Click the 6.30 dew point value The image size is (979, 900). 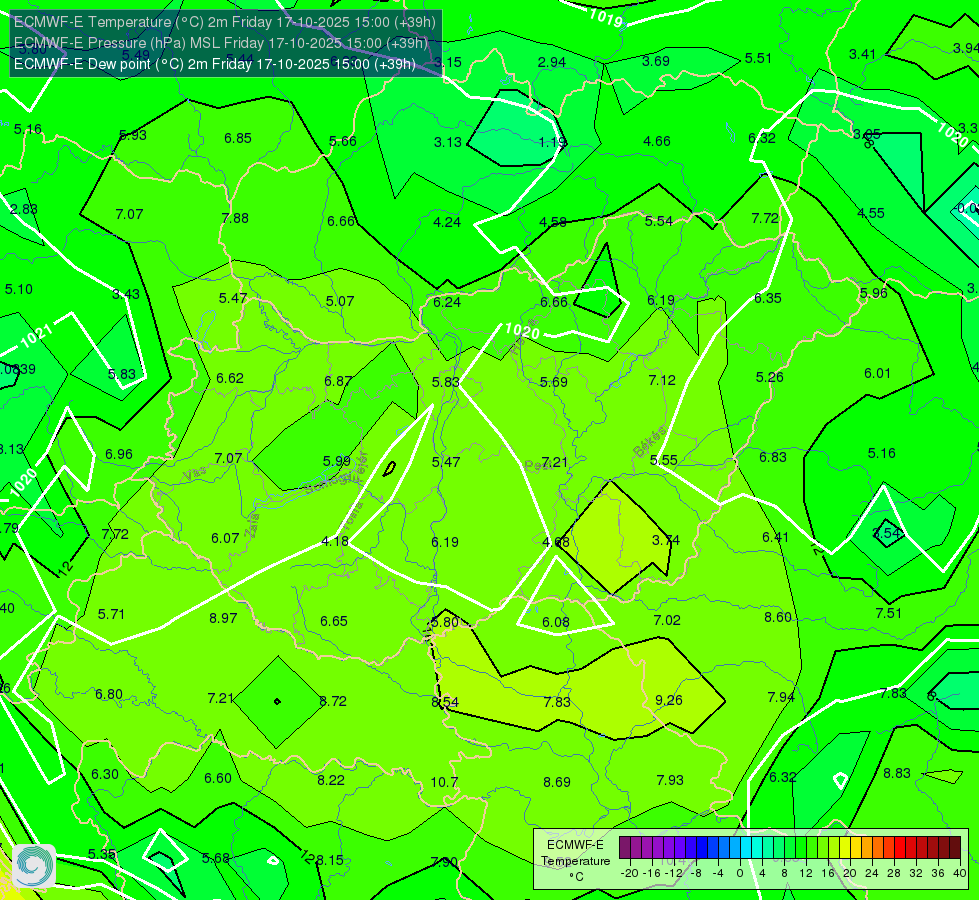coord(105,774)
